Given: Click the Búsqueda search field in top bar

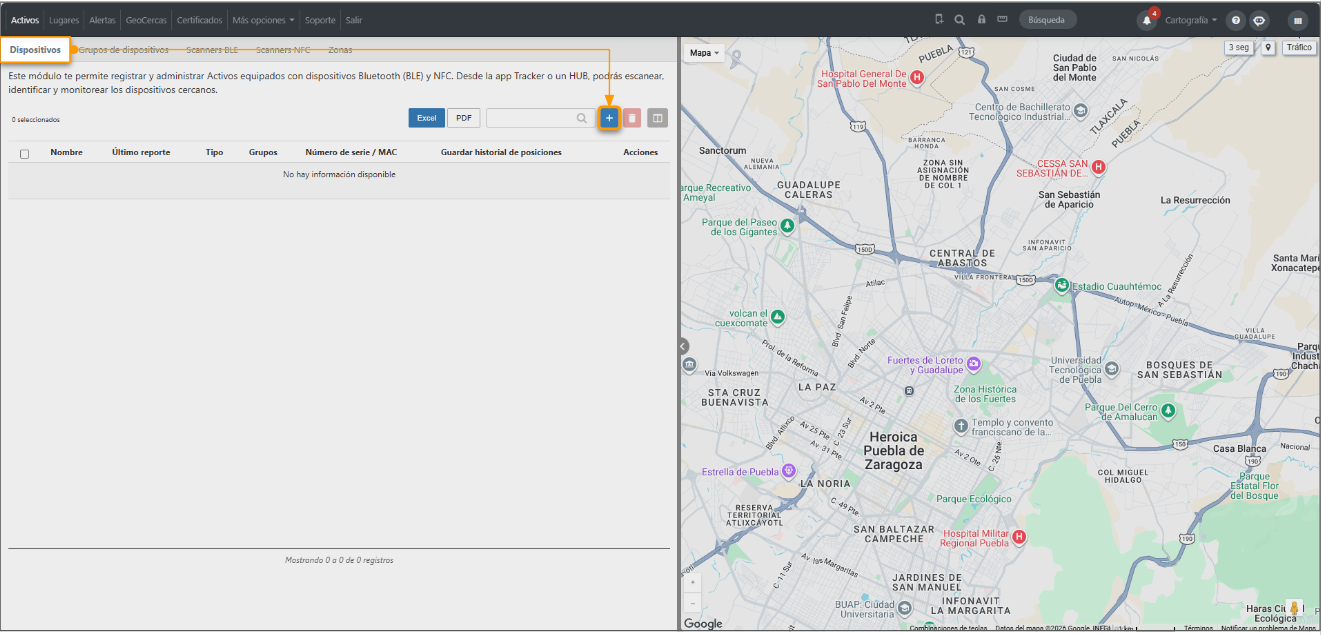Looking at the screenshot, I should coord(1048,20).
